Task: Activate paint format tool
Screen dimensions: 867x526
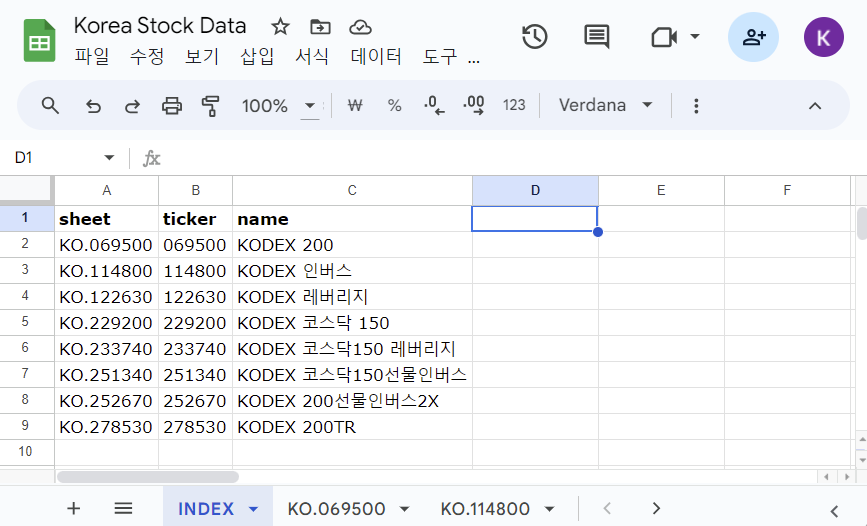Action: click(211, 106)
